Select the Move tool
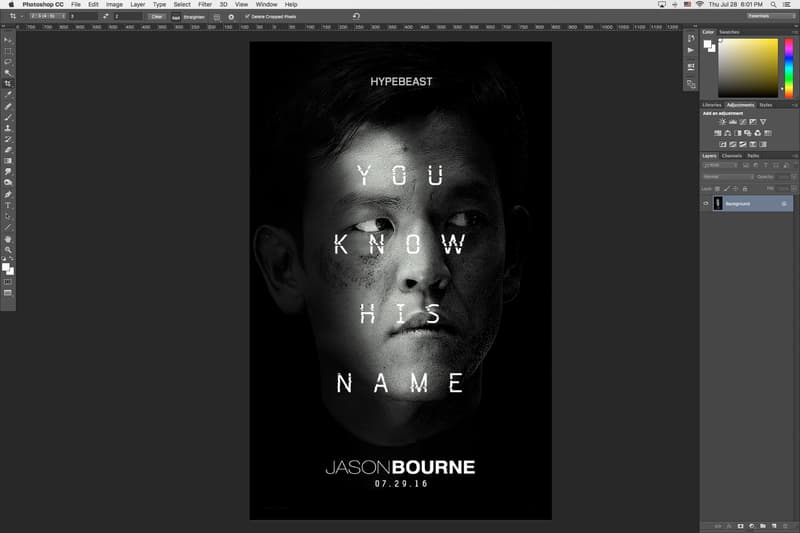 [x=8, y=40]
